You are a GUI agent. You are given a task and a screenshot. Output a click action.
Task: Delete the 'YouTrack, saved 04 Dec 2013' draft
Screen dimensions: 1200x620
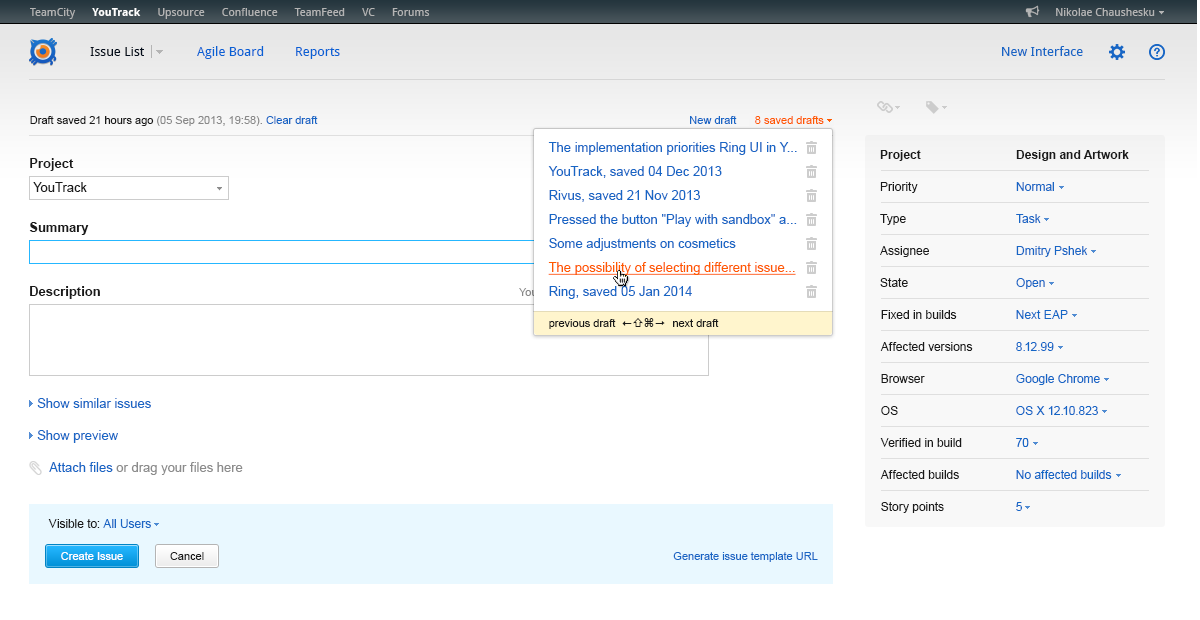(x=812, y=172)
